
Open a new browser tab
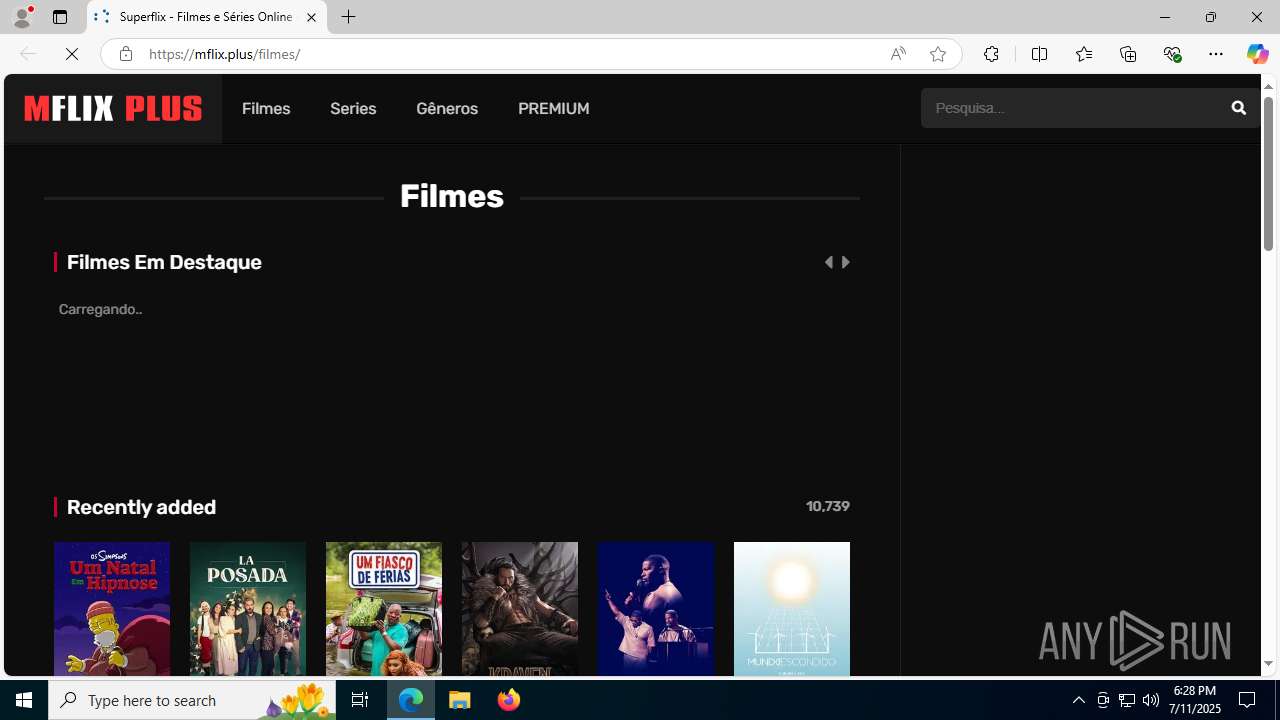[x=348, y=17]
